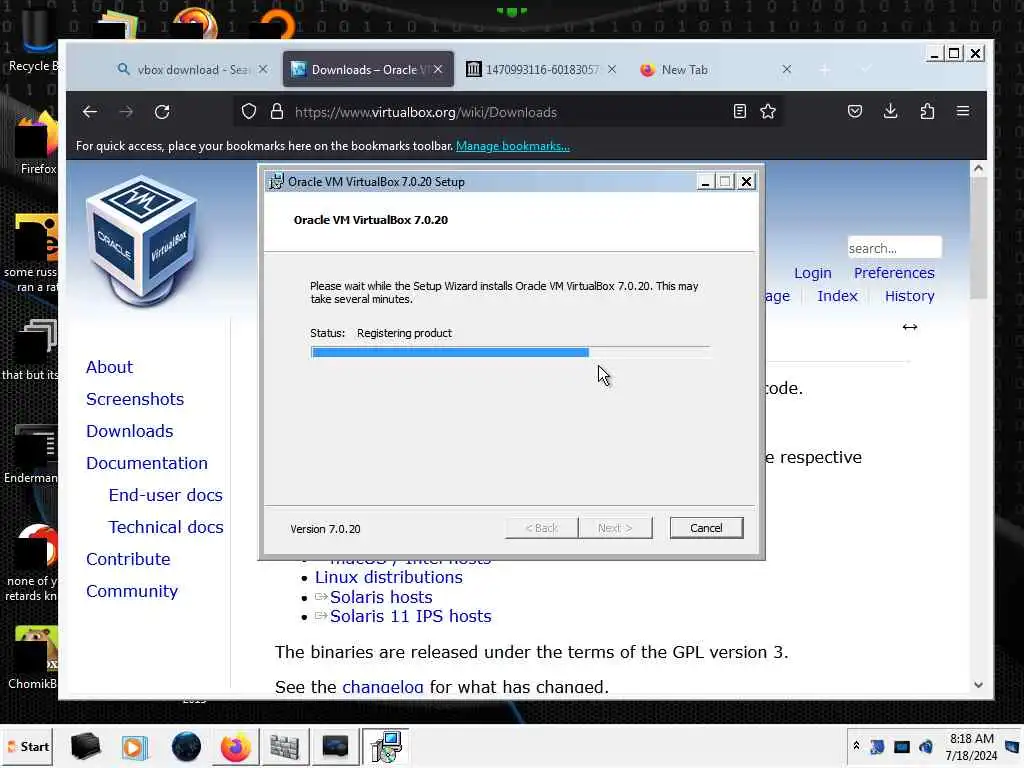Open the Solaris hosts link
1024x768 pixels.
pyautogui.click(x=381, y=597)
